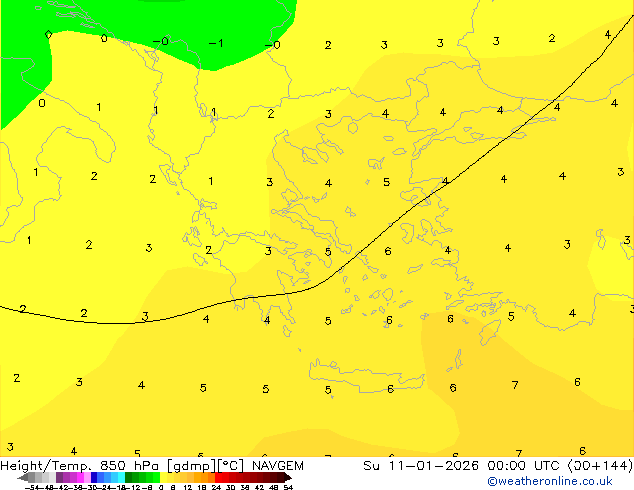This screenshot has height=490, width=634.
Task: Click the (00+144) forecast hour text
Action: 600,466
